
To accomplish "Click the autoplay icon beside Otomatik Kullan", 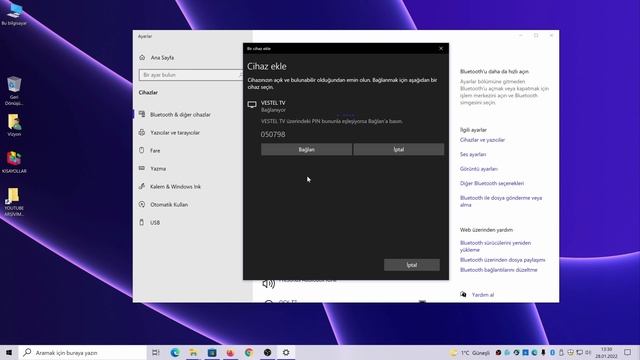I will tap(142, 204).
